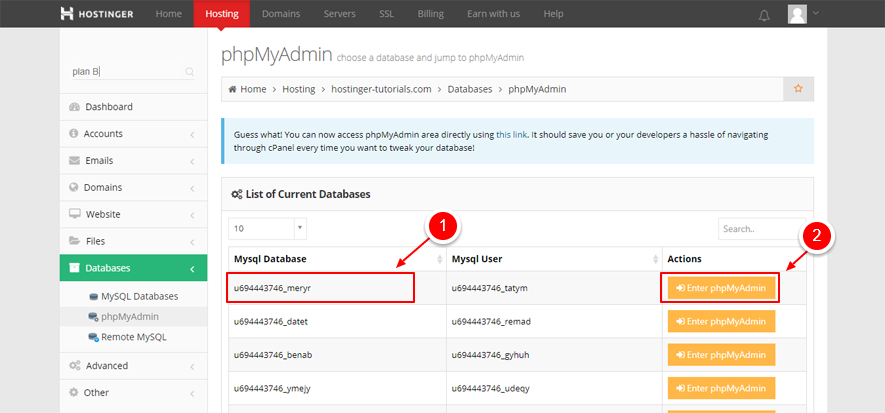Expand the Domains section
Image resolution: width=885 pixels, height=413 pixels.
pyautogui.click(x=192, y=188)
